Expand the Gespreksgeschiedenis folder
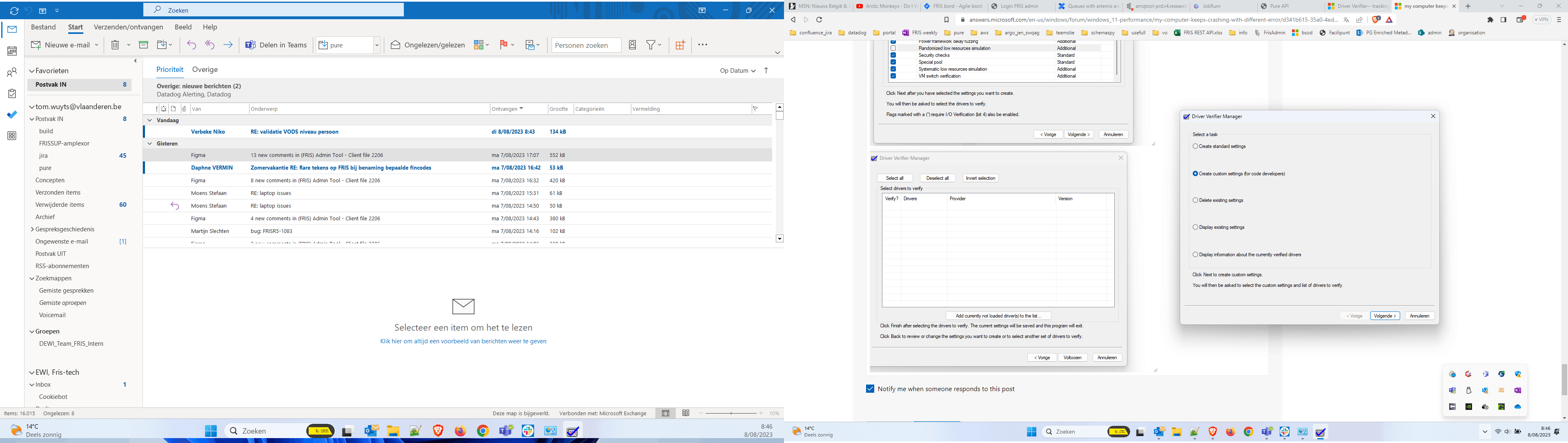This screenshot has width=1568, height=443. (x=32, y=230)
